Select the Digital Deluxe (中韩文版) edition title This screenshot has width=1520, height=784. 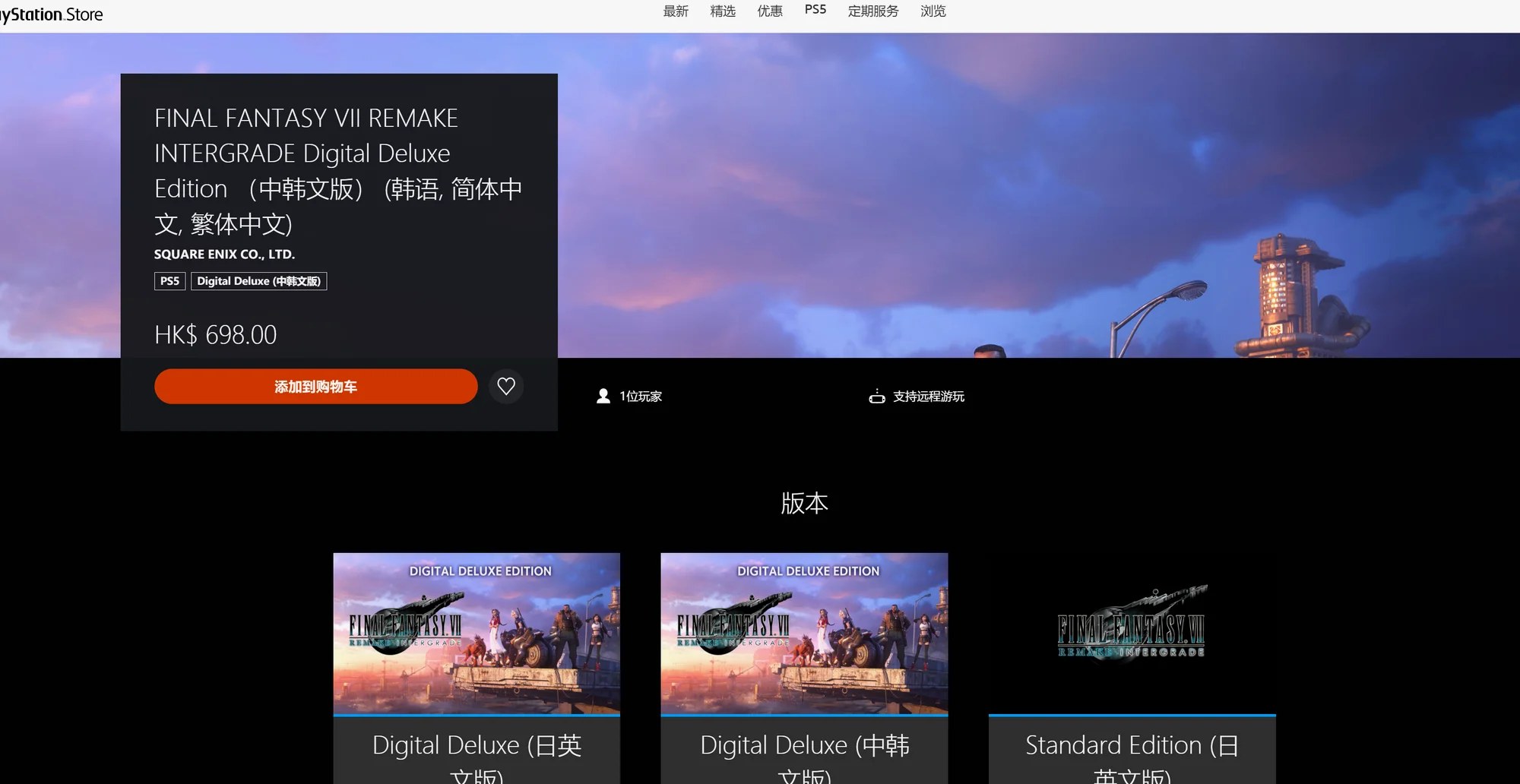coord(805,758)
